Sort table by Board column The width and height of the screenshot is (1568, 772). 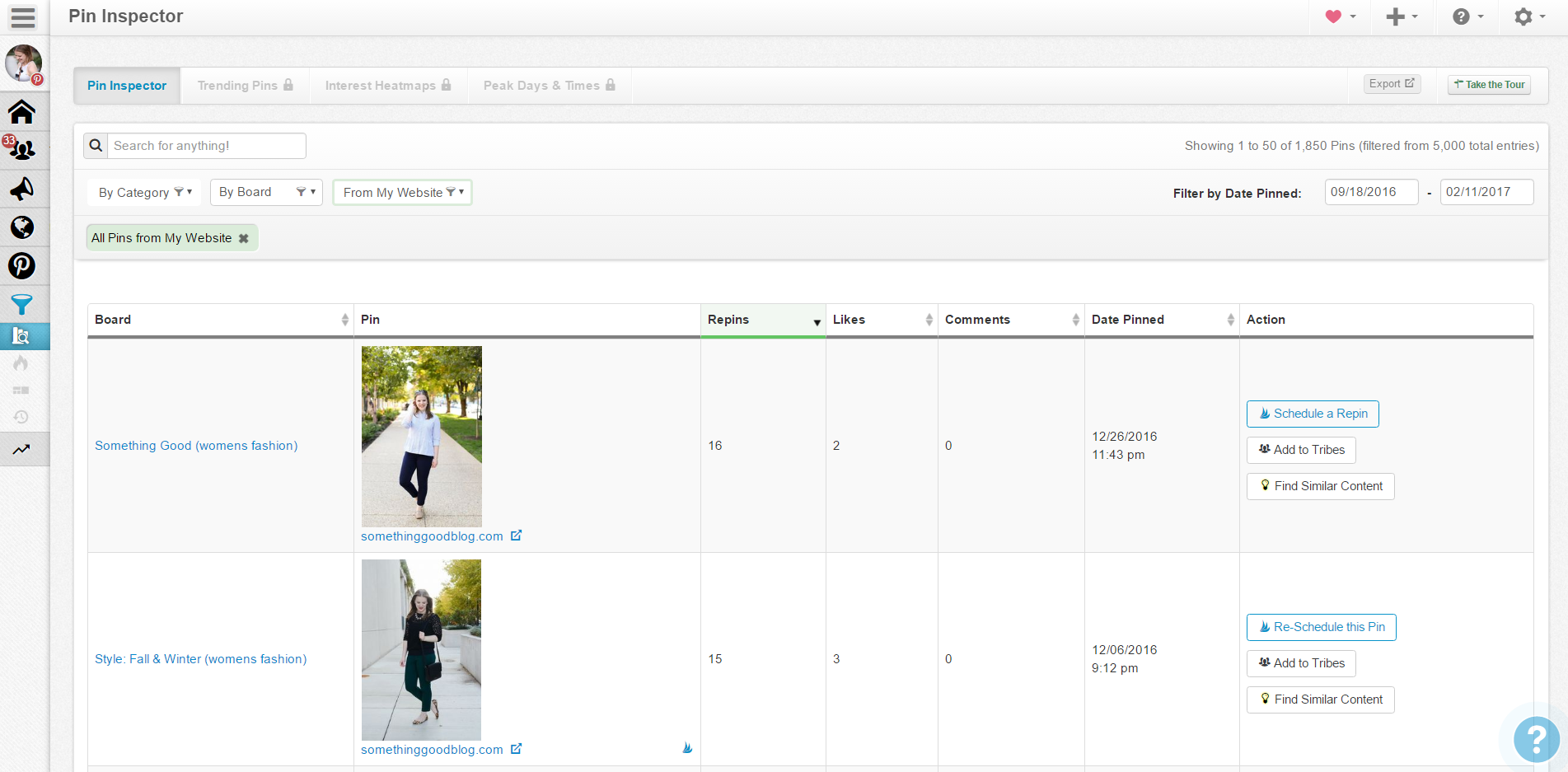point(221,320)
